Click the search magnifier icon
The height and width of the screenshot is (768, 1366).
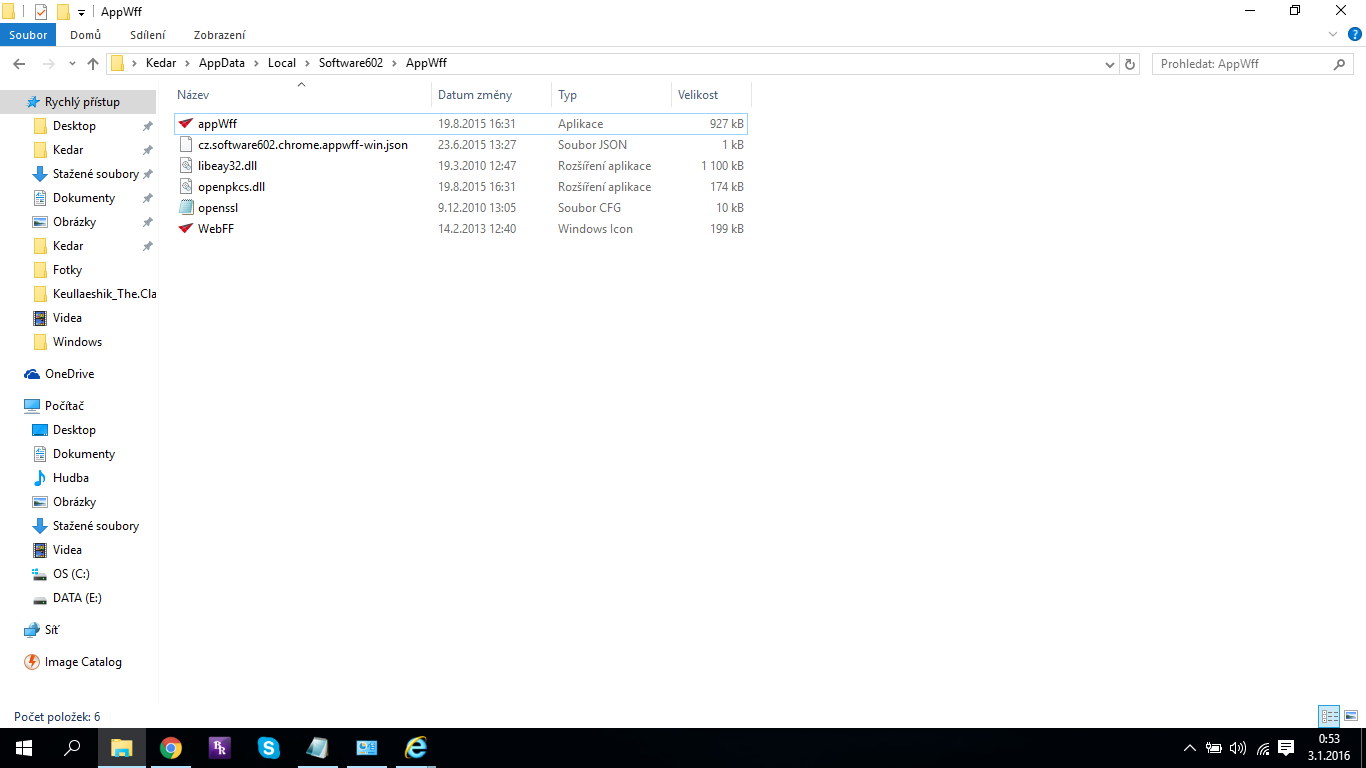point(1340,64)
